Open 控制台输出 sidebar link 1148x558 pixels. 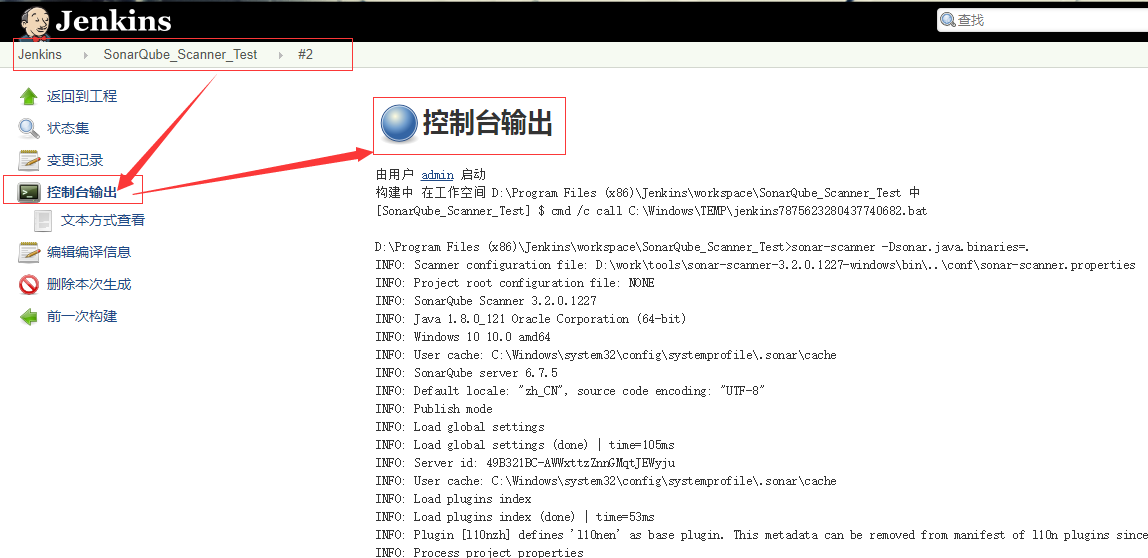pos(82,193)
